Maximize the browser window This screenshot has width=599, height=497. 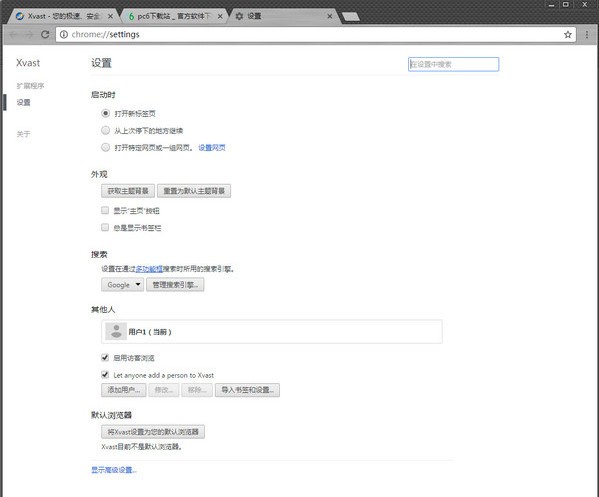[x=566, y=5]
